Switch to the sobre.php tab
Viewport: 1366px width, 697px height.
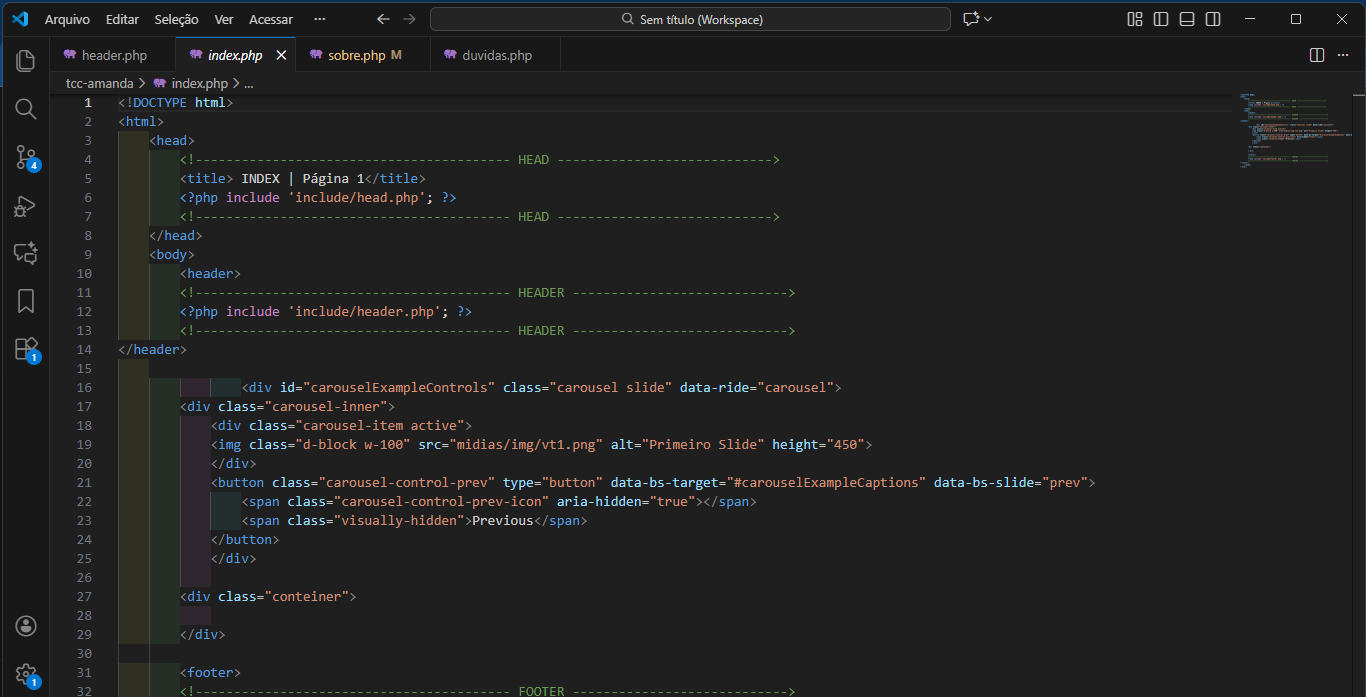[x=356, y=55]
